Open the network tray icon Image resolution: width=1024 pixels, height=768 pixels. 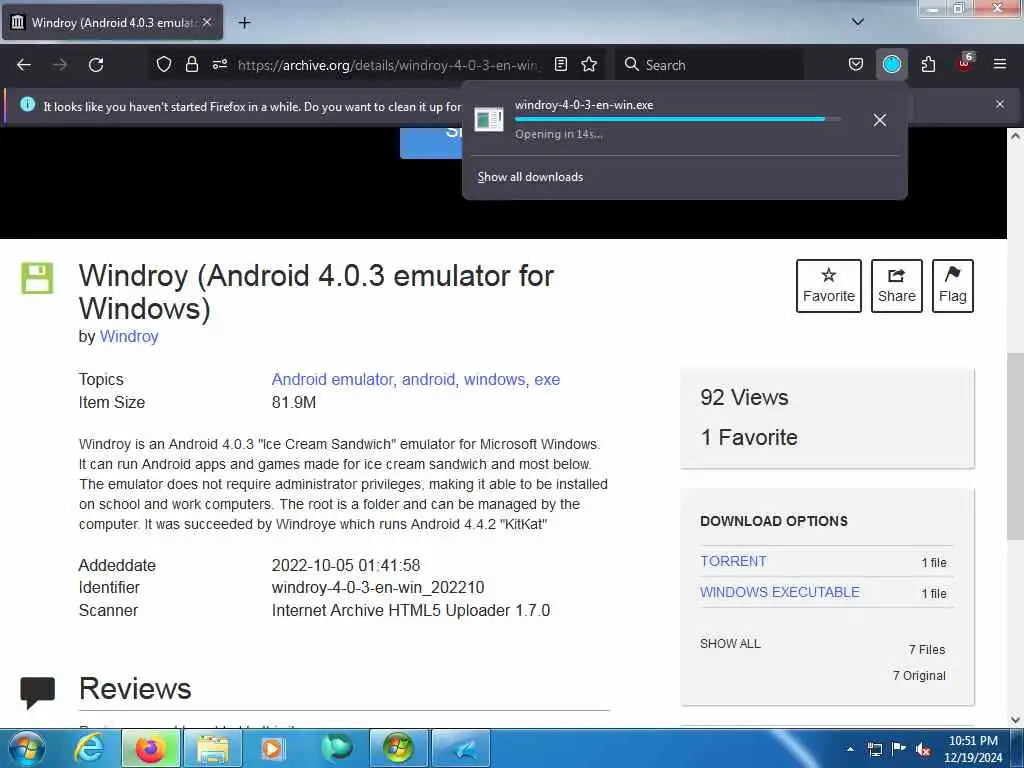click(x=874, y=750)
